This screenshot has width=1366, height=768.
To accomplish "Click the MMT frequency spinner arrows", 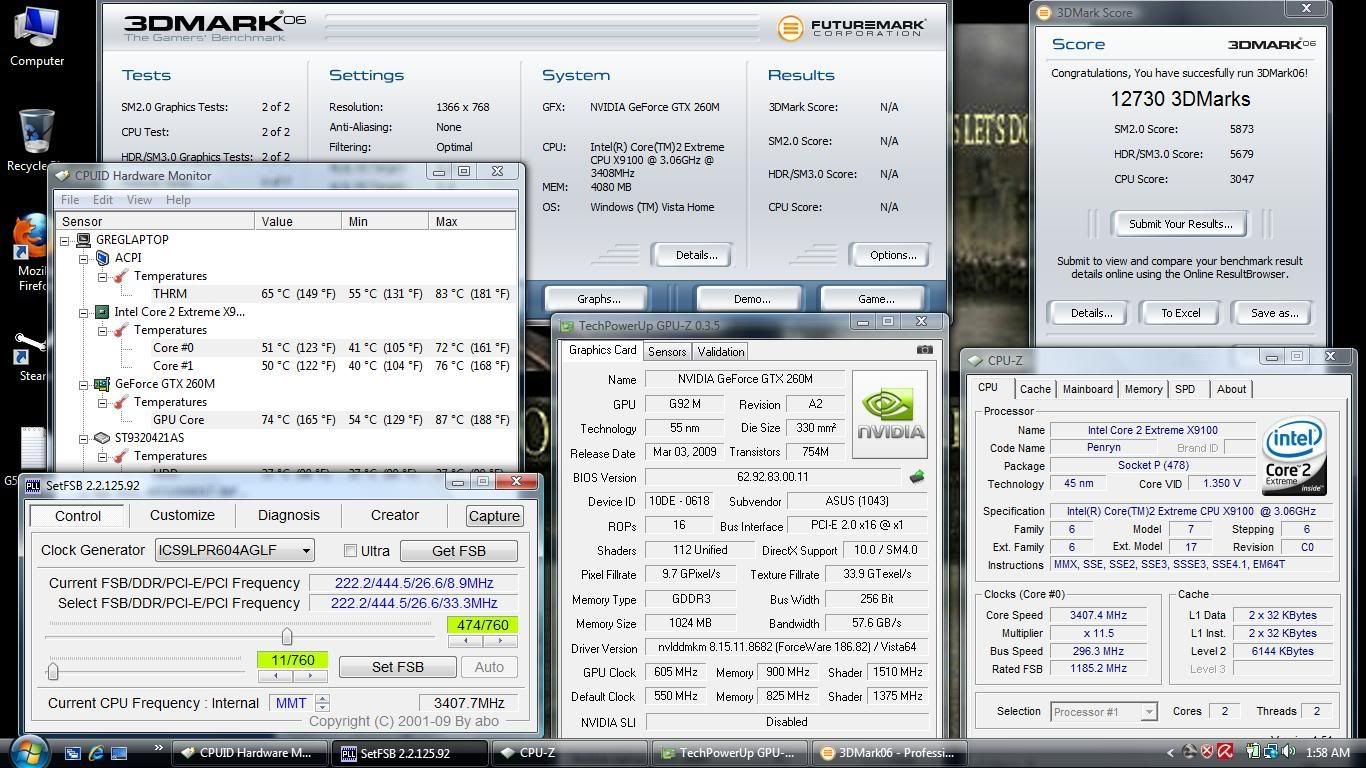I will coord(322,703).
